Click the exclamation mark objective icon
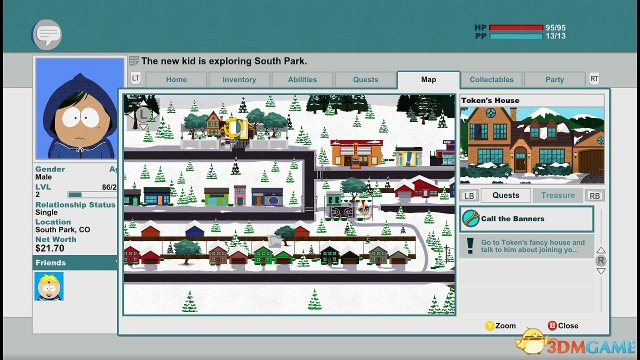Image resolution: width=640 pixels, height=360 pixels. coord(470,246)
